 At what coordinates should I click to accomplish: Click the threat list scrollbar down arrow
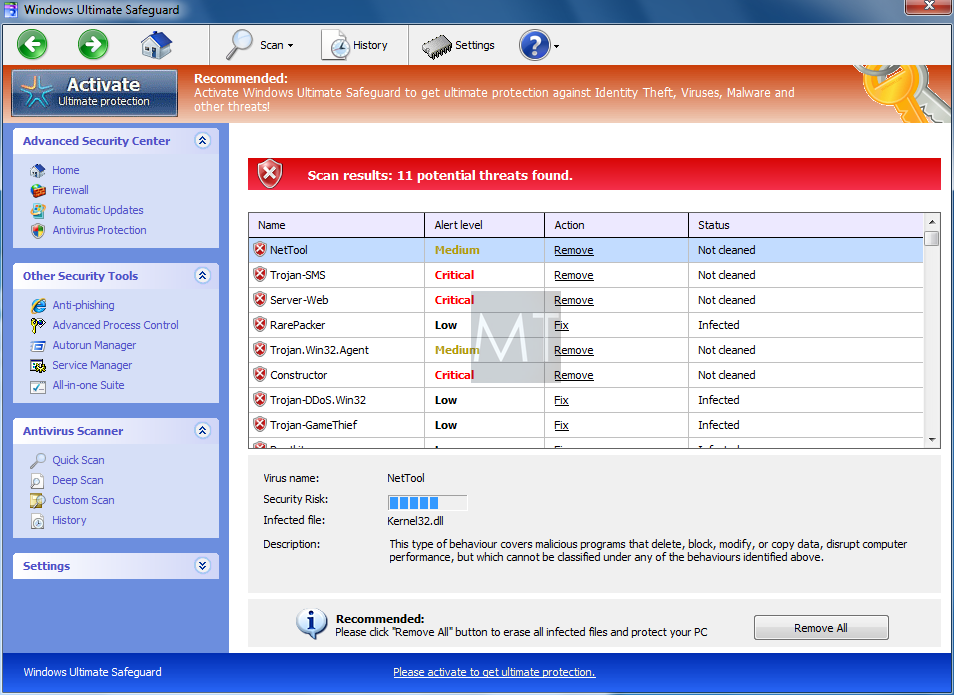pos(931,440)
